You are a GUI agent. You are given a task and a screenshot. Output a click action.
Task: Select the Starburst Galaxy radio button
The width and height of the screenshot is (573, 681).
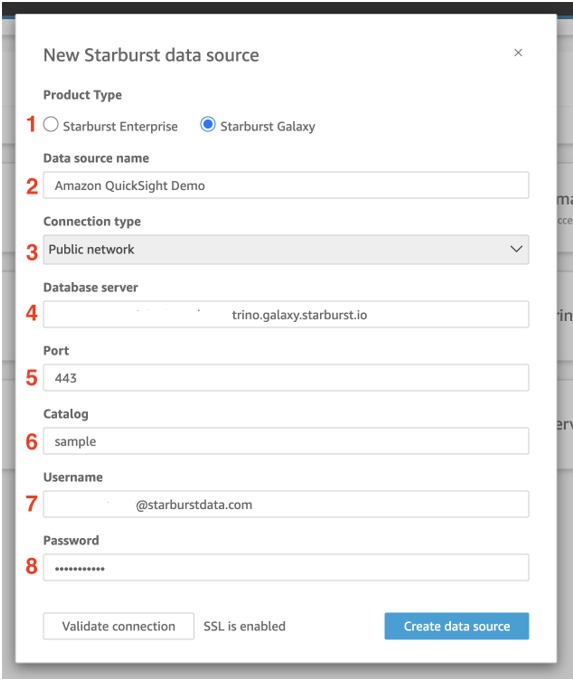click(x=208, y=124)
